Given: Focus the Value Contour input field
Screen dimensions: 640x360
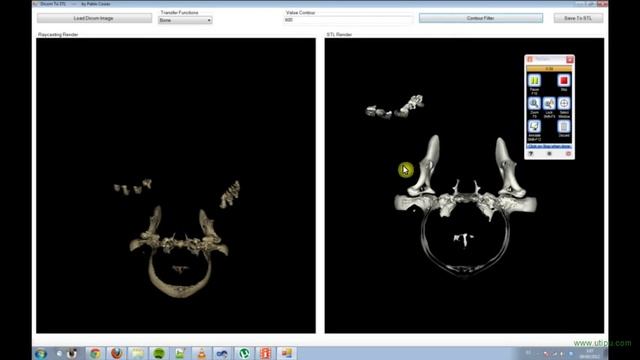Looking at the screenshot, I should [348, 20].
